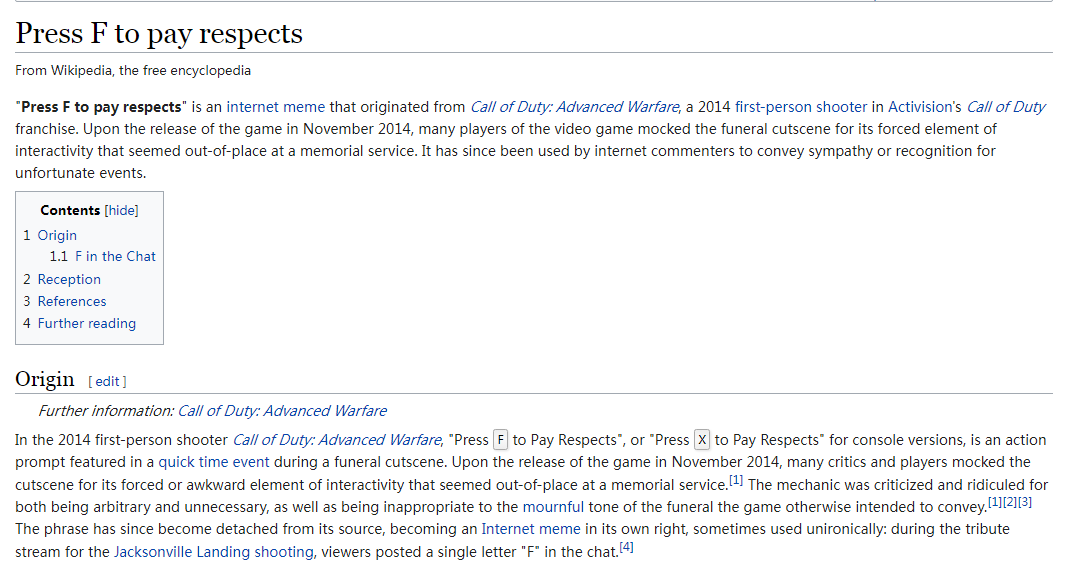This screenshot has width=1076, height=580.
Task: Follow the quick time event link
Action: coord(214,462)
